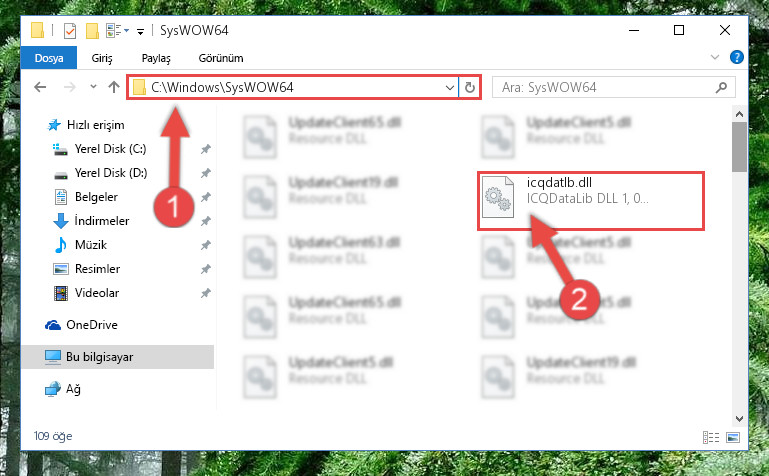The height and width of the screenshot is (476, 769).
Task: Expand the address bar history dropdown
Action: coord(449,88)
